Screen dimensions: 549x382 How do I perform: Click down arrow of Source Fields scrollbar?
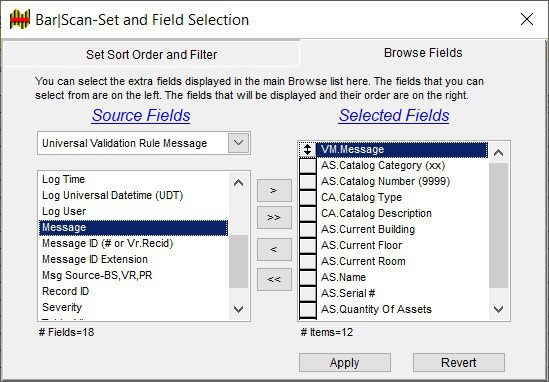point(238,309)
